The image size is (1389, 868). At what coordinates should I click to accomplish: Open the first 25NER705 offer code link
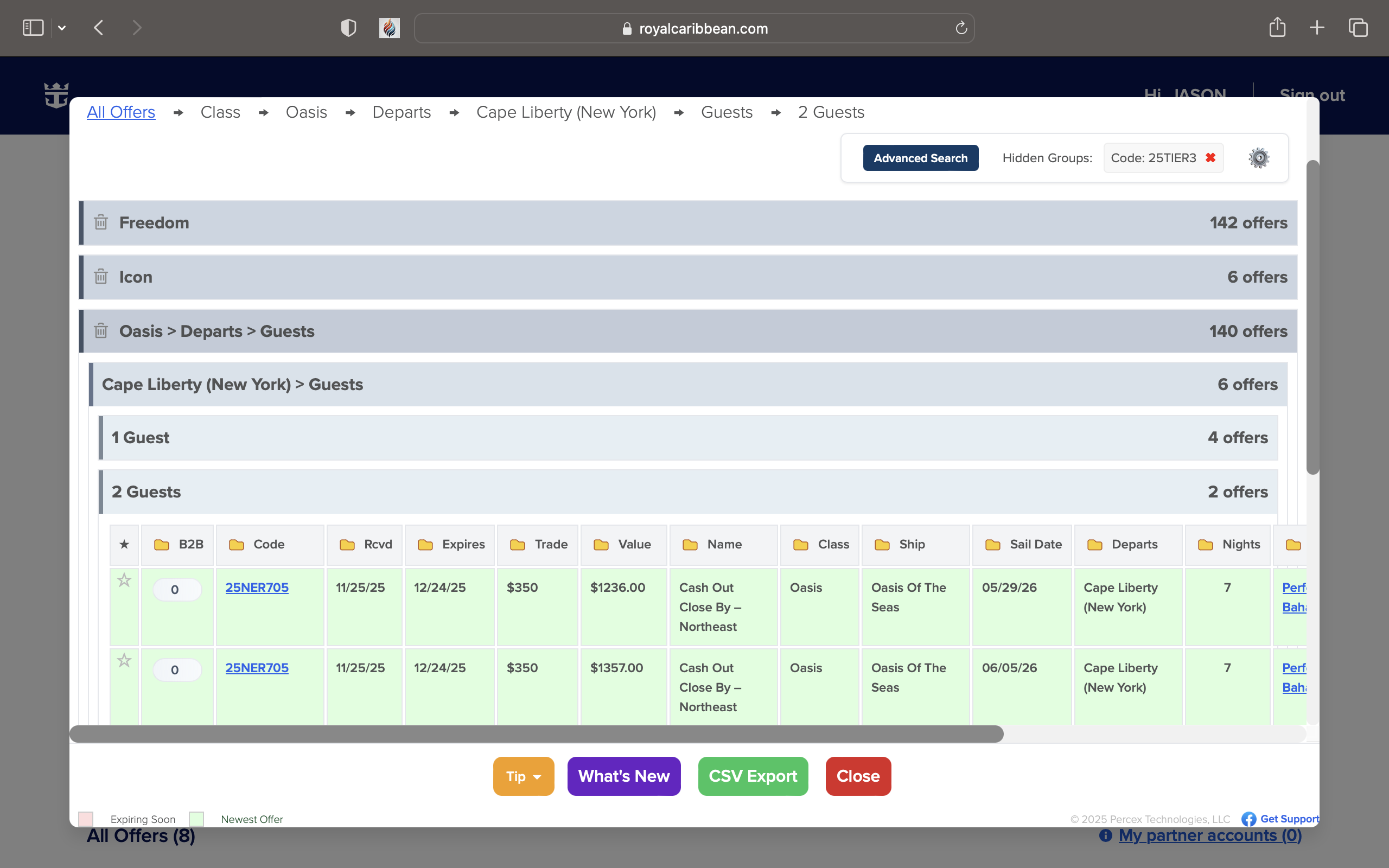[257, 588]
